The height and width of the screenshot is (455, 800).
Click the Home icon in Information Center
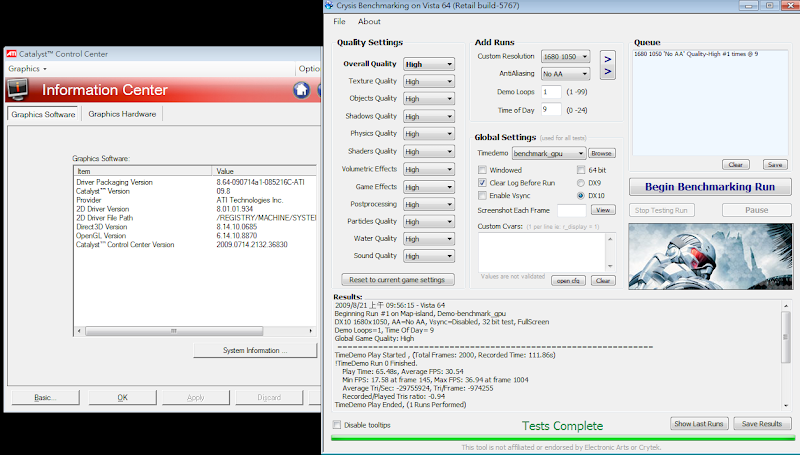pos(302,90)
